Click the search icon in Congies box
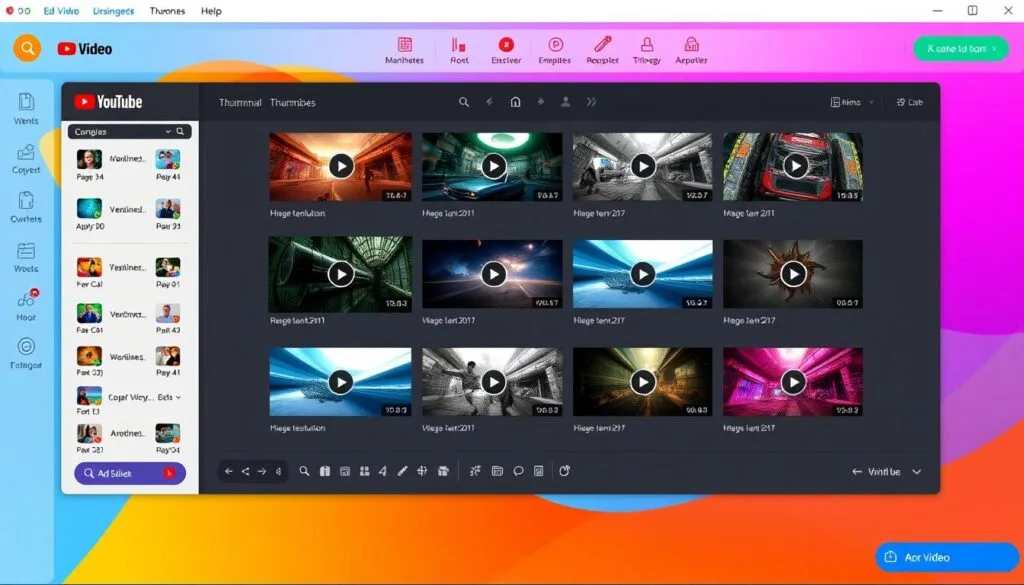Image resolution: width=1024 pixels, height=585 pixels. [180, 131]
